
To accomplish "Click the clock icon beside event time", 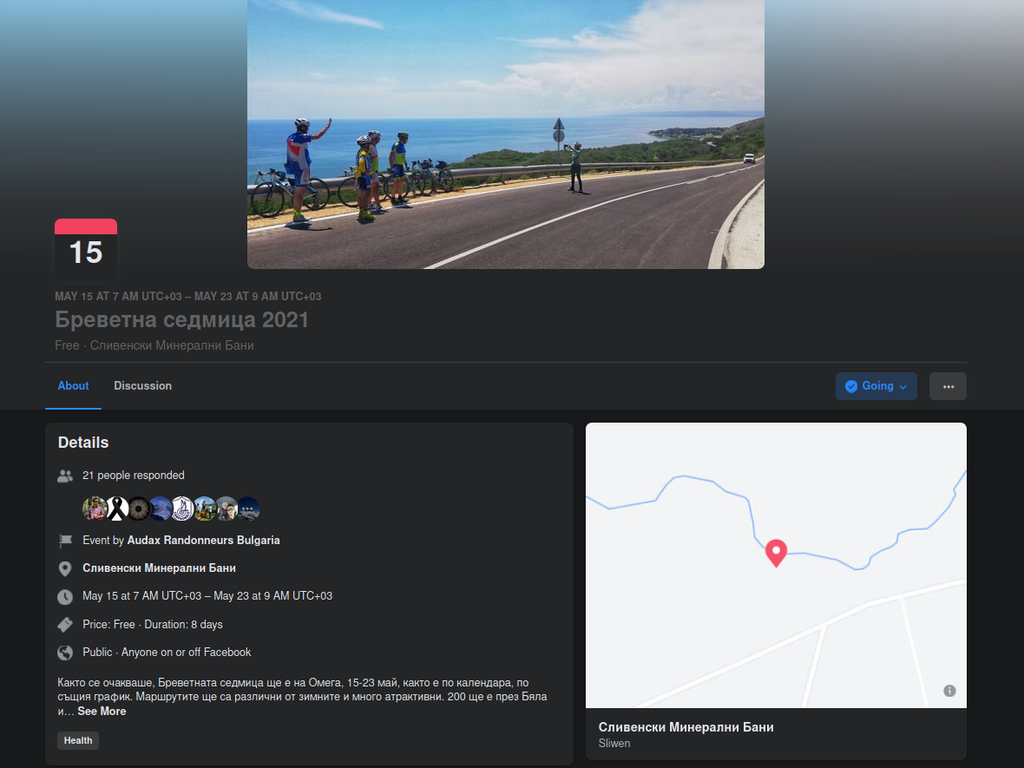I will point(65,597).
